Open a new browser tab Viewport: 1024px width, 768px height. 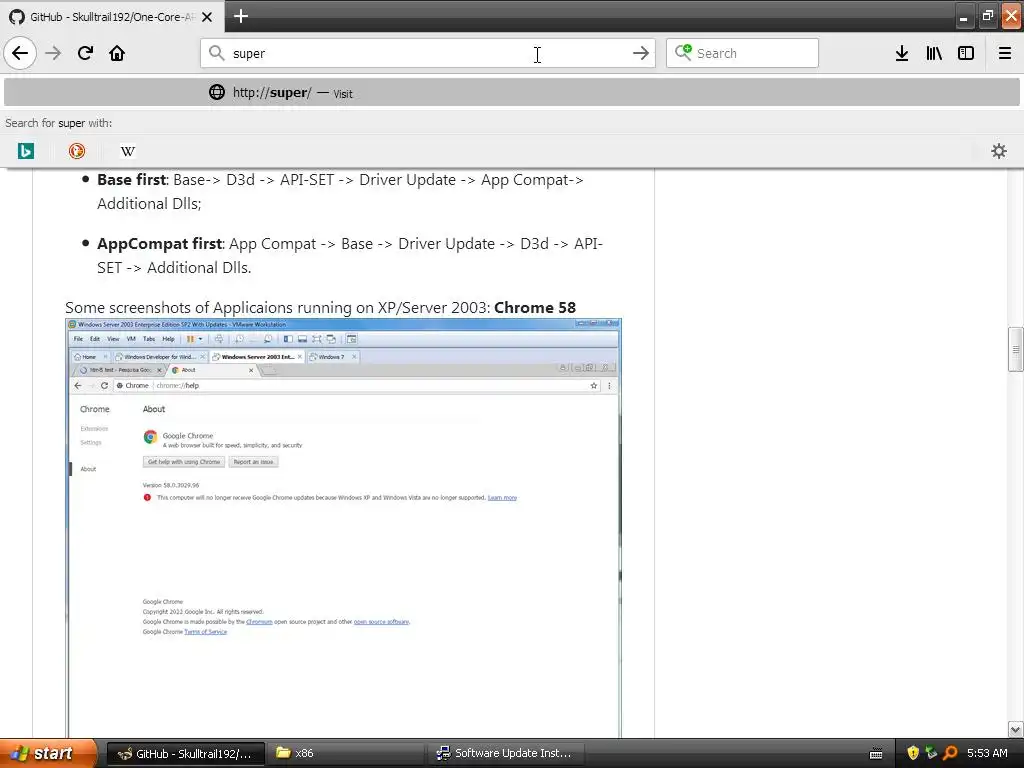coord(241,16)
